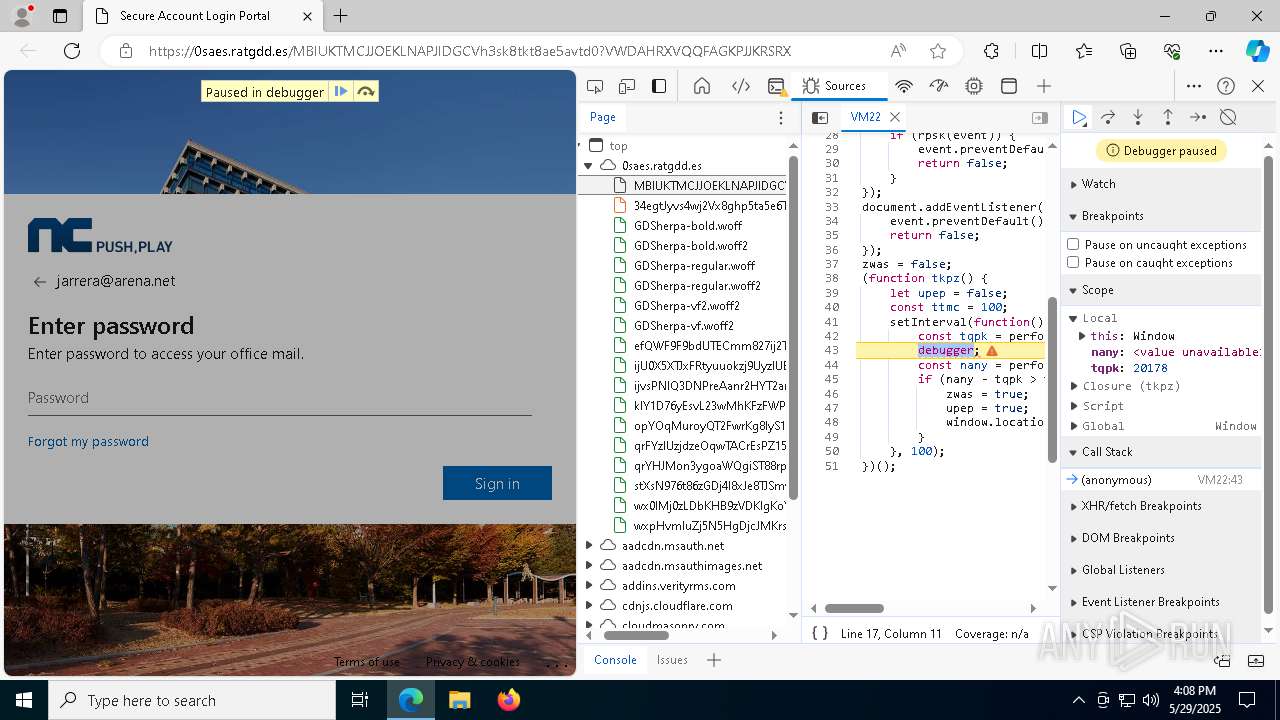The image size is (1280, 720).
Task: Open the Memory tool chip icon
Action: coord(974,86)
